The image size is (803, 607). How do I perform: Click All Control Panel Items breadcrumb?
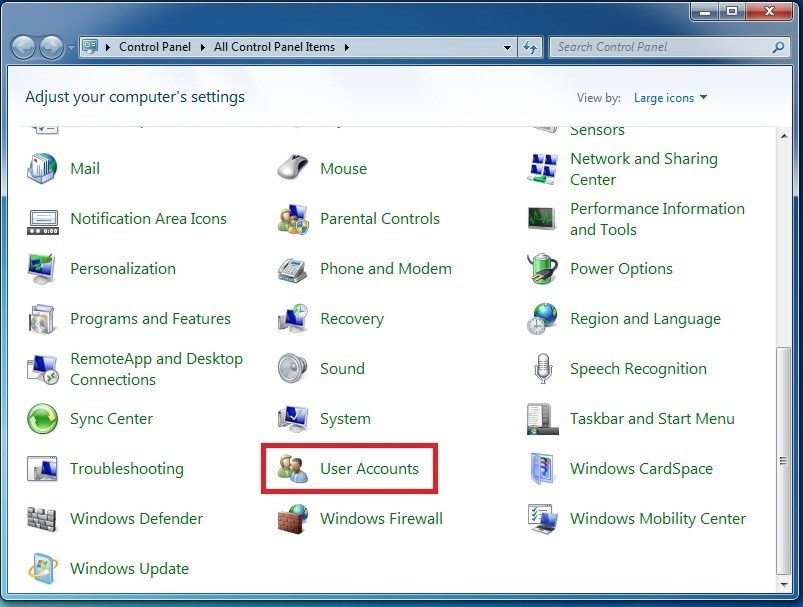tap(274, 47)
